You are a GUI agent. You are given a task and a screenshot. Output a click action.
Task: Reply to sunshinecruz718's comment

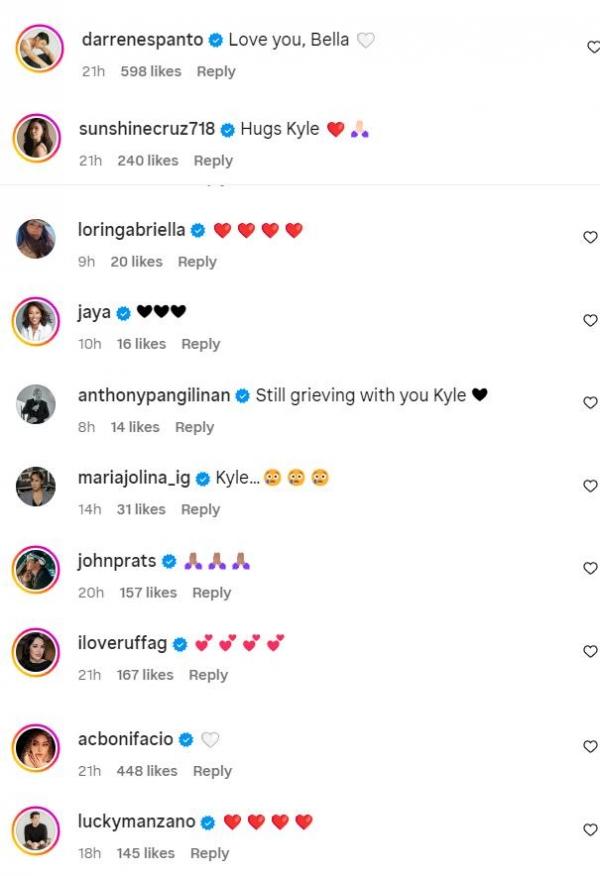click(213, 160)
